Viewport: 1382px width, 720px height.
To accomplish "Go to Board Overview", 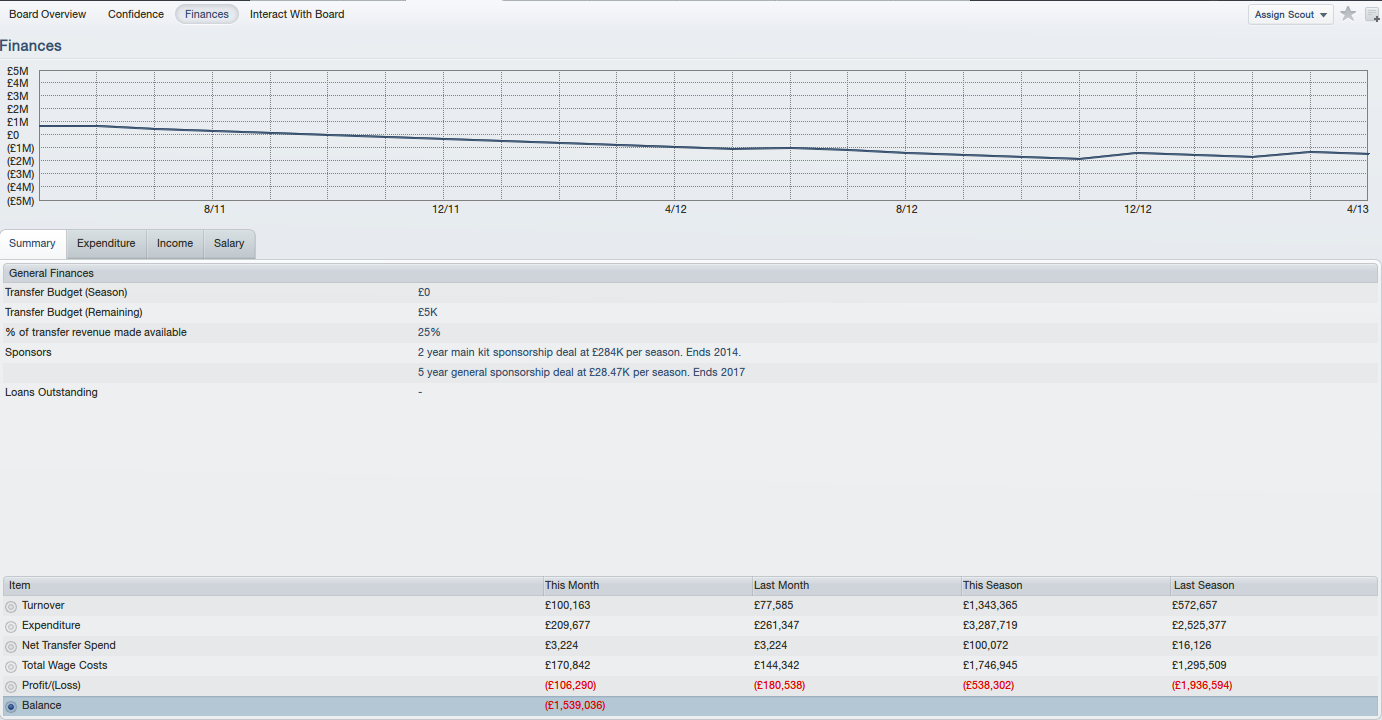I will tap(48, 14).
